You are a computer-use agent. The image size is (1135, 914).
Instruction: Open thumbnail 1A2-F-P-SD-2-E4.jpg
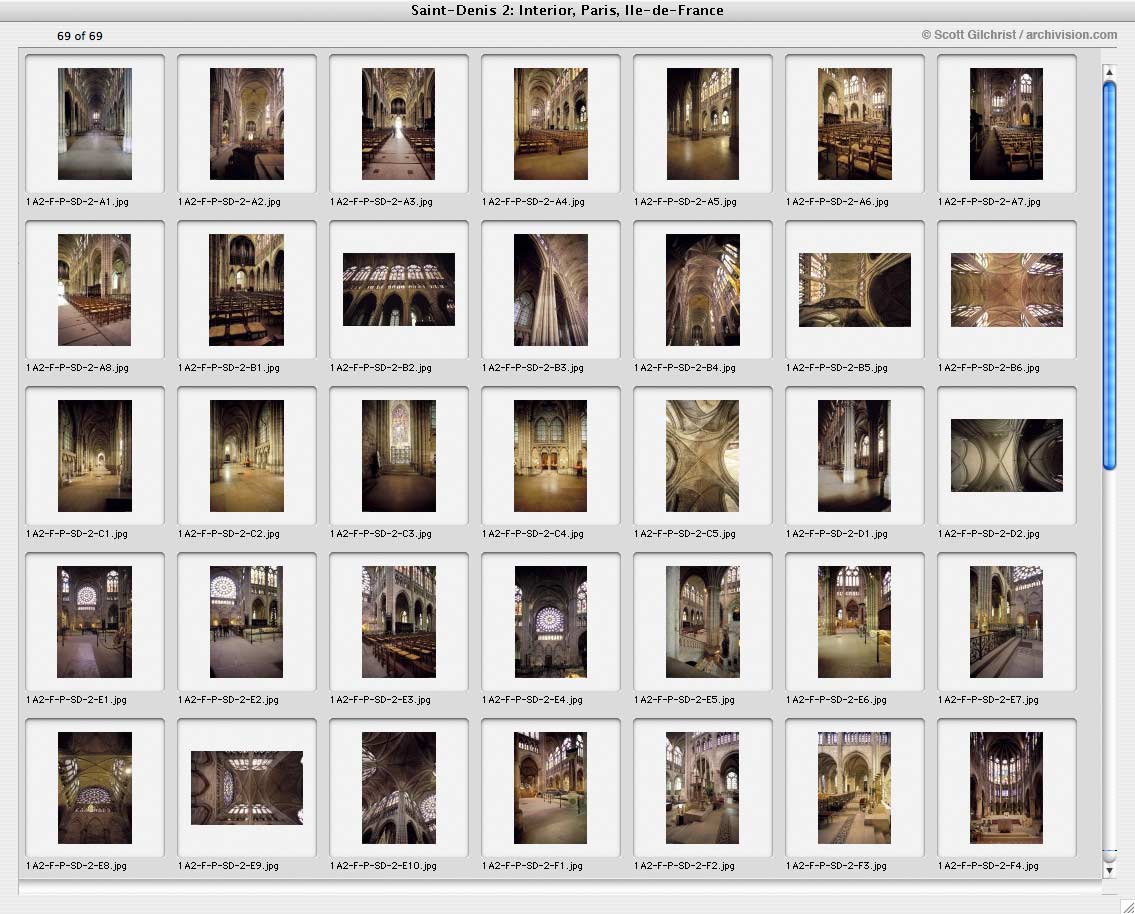(551, 622)
